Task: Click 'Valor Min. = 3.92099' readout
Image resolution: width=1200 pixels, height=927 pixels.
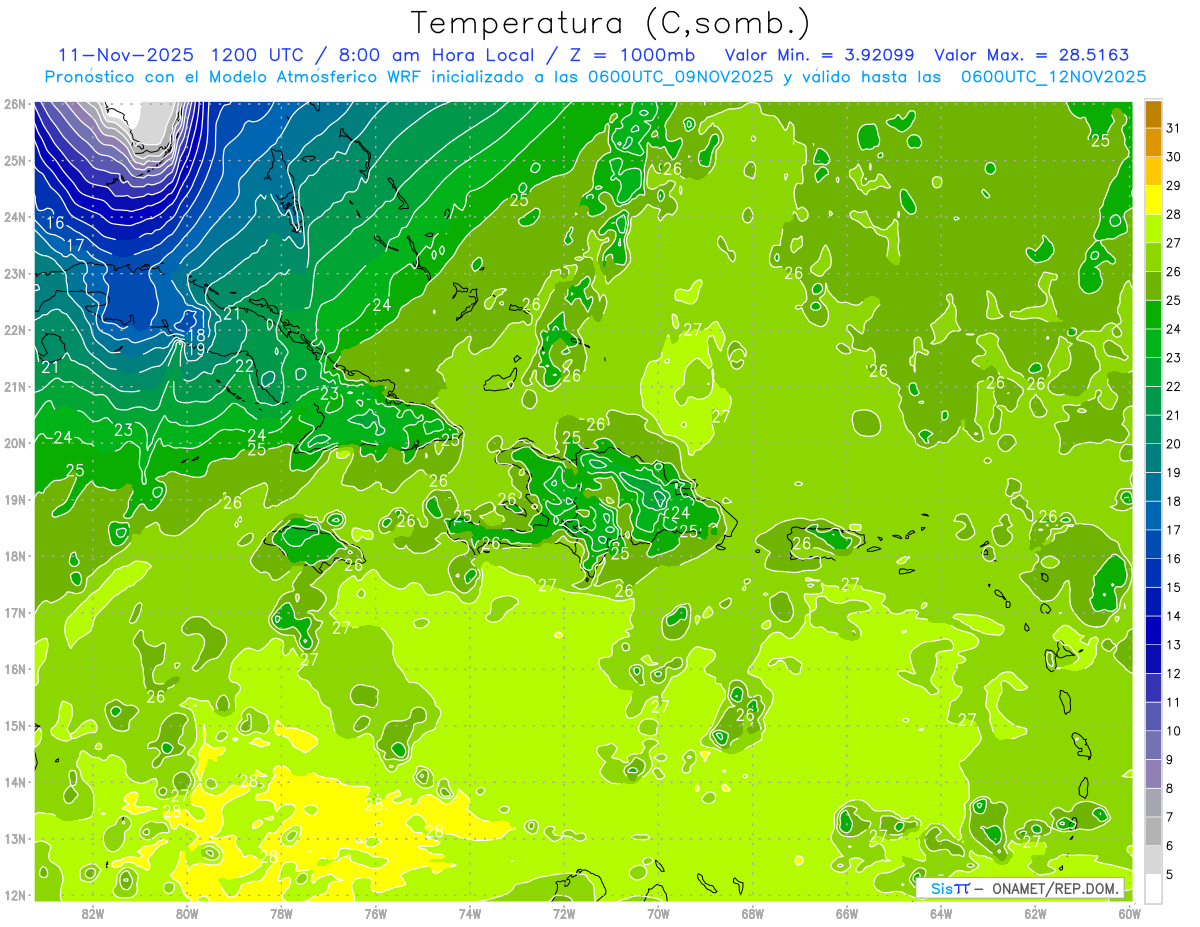Action: 818,55
